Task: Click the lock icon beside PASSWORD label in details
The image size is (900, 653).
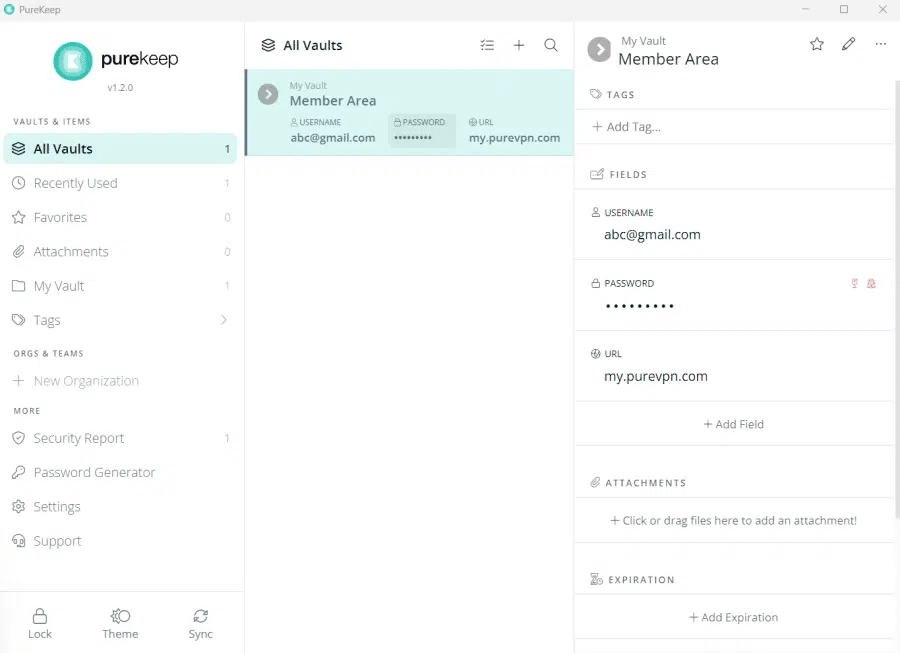Action: (596, 283)
